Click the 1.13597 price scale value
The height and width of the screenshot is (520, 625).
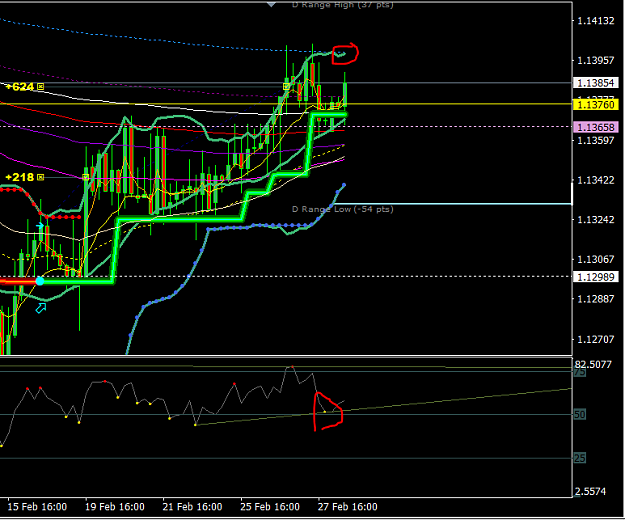pos(596,140)
